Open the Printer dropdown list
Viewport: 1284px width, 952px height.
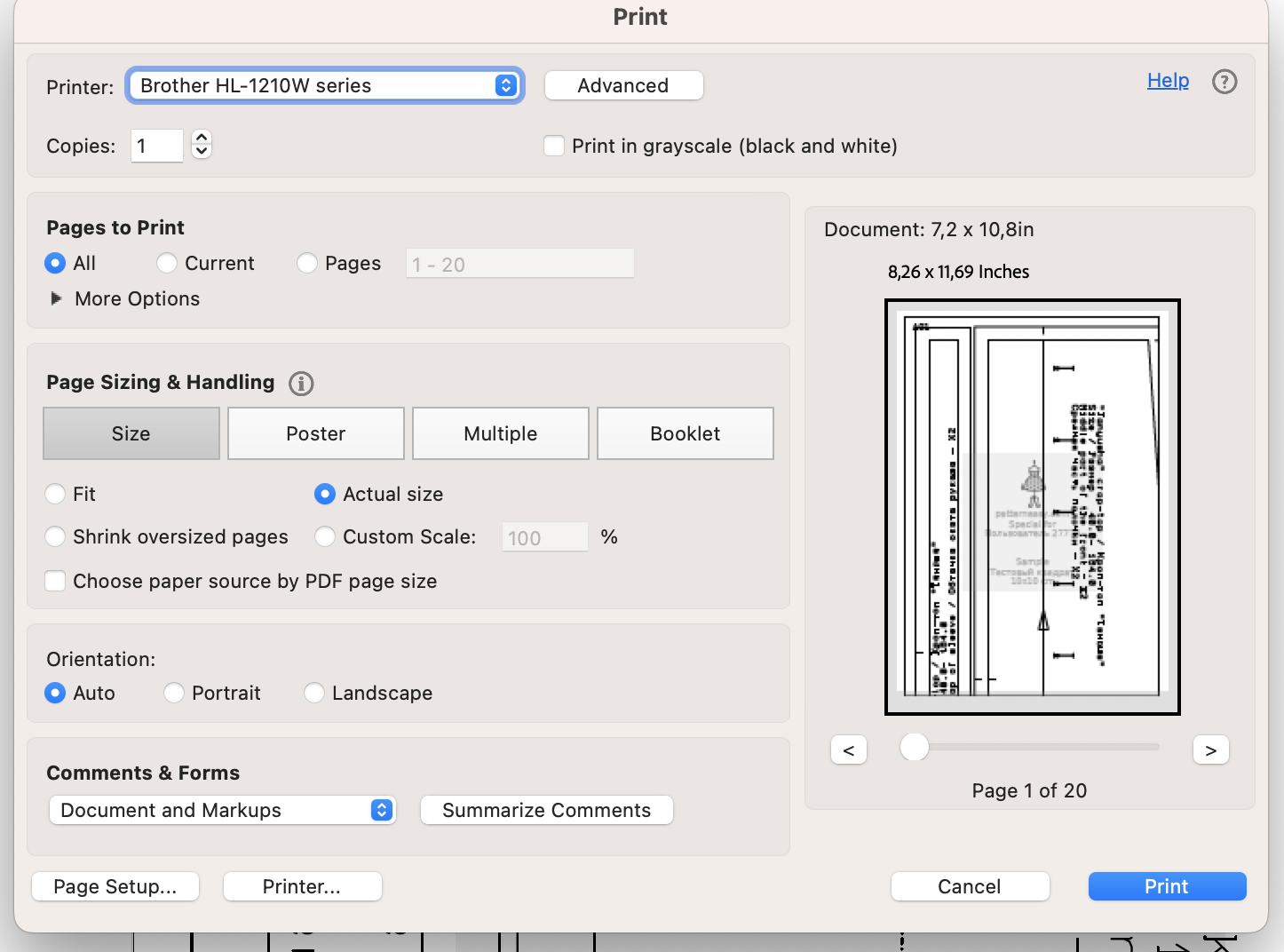point(325,85)
